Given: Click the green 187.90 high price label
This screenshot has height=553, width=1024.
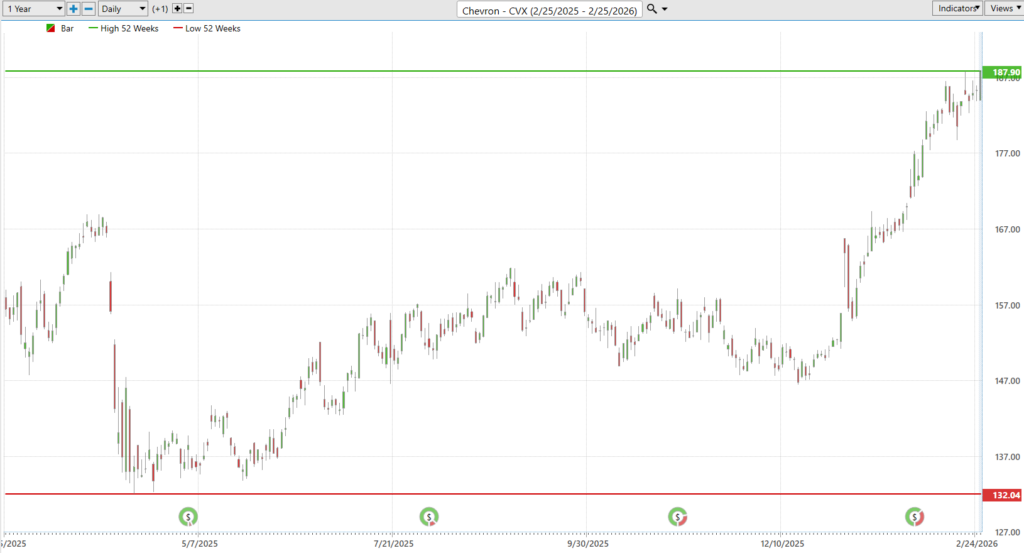Looking at the screenshot, I should pos(1002,73).
